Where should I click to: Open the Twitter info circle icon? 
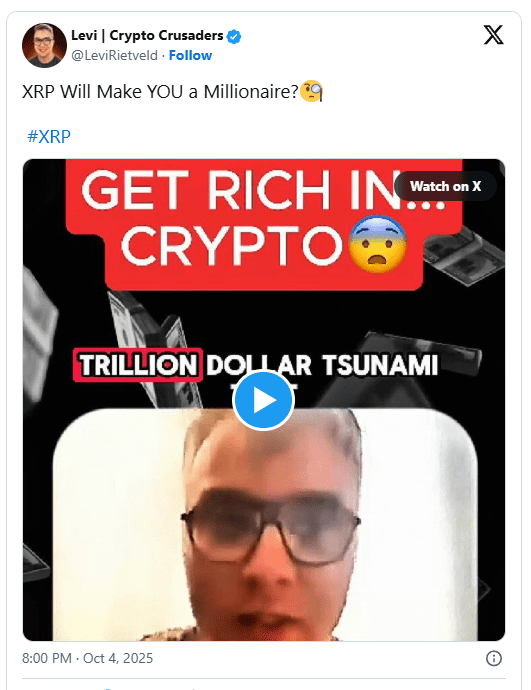click(x=494, y=658)
